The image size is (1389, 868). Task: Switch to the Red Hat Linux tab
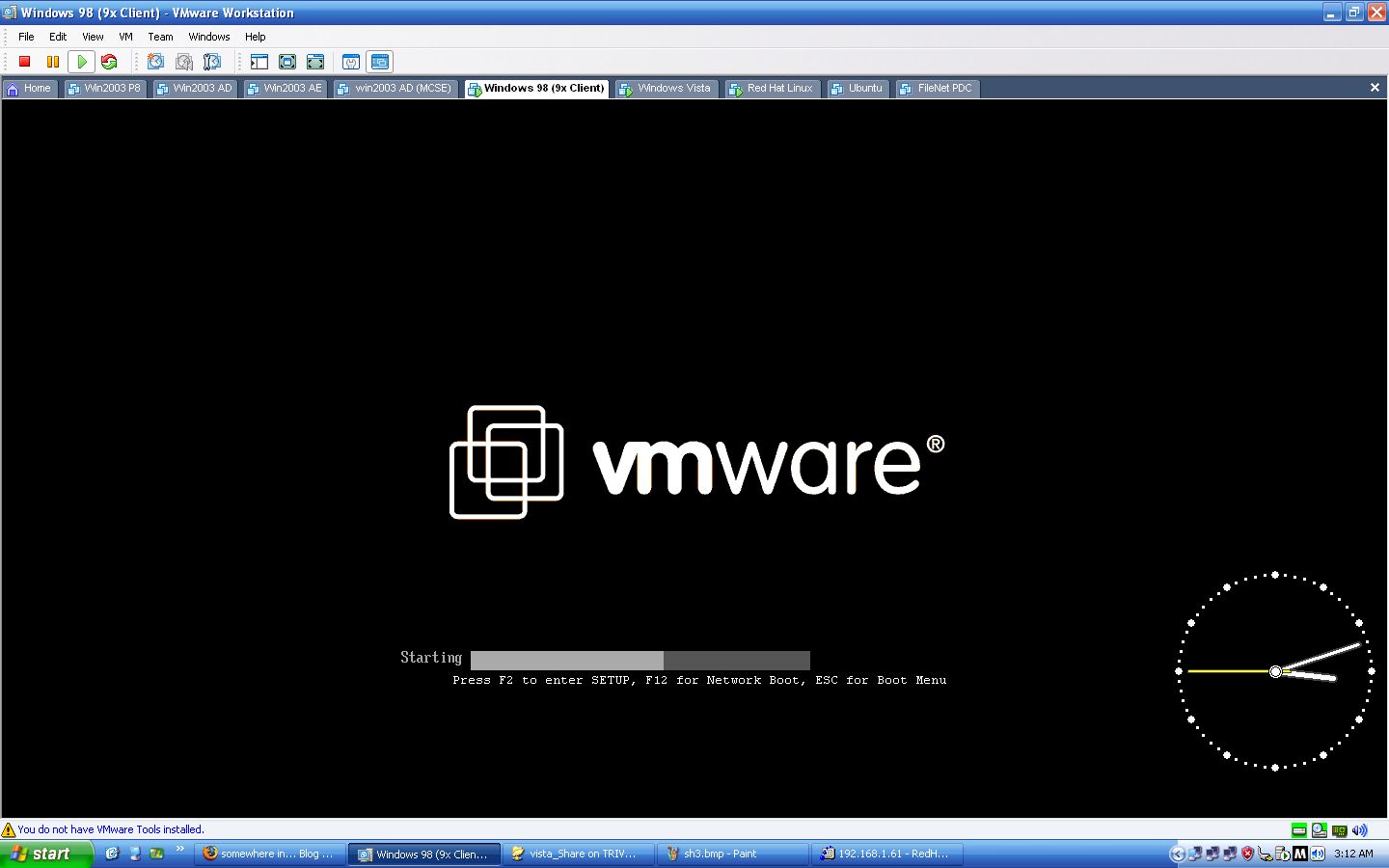coord(773,88)
